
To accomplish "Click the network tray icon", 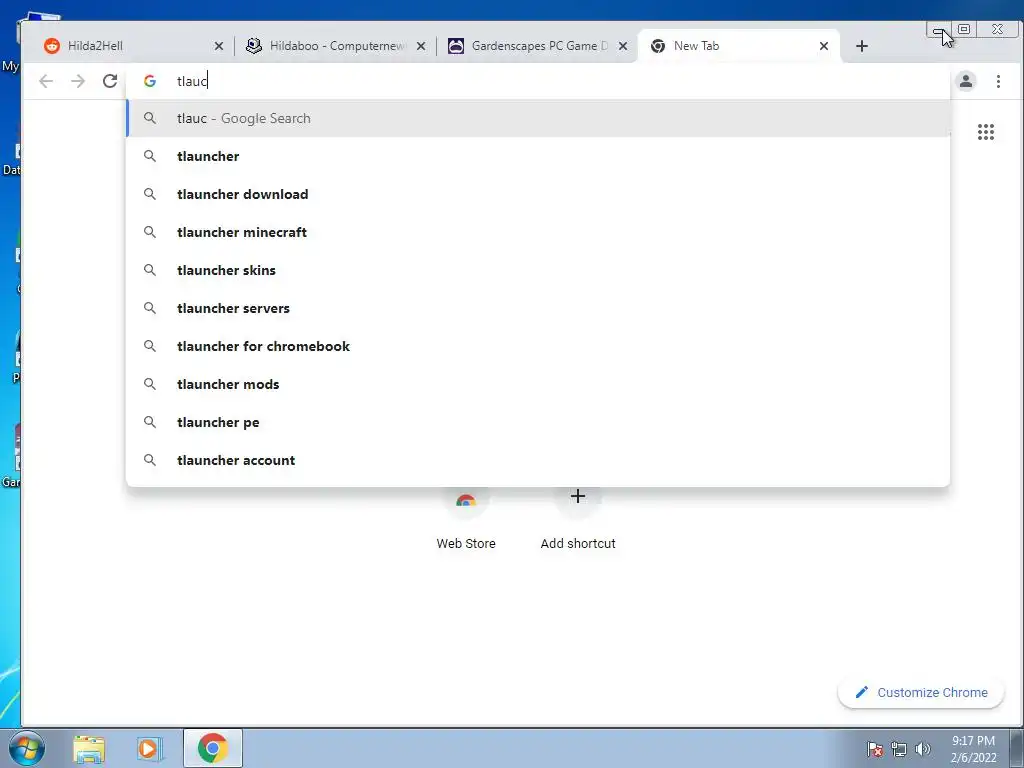I will tap(899, 749).
